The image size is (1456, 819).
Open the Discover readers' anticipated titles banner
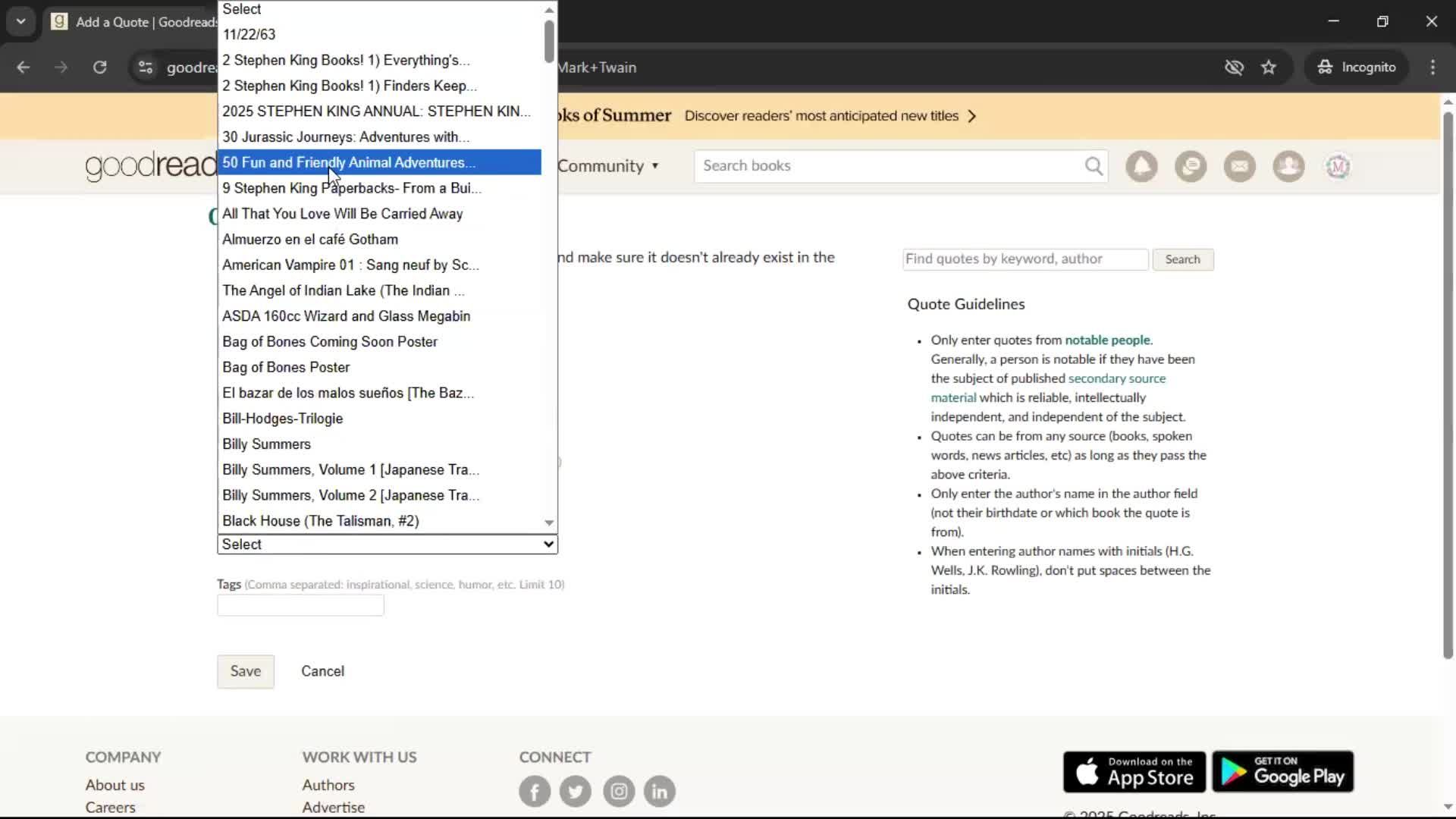830,116
